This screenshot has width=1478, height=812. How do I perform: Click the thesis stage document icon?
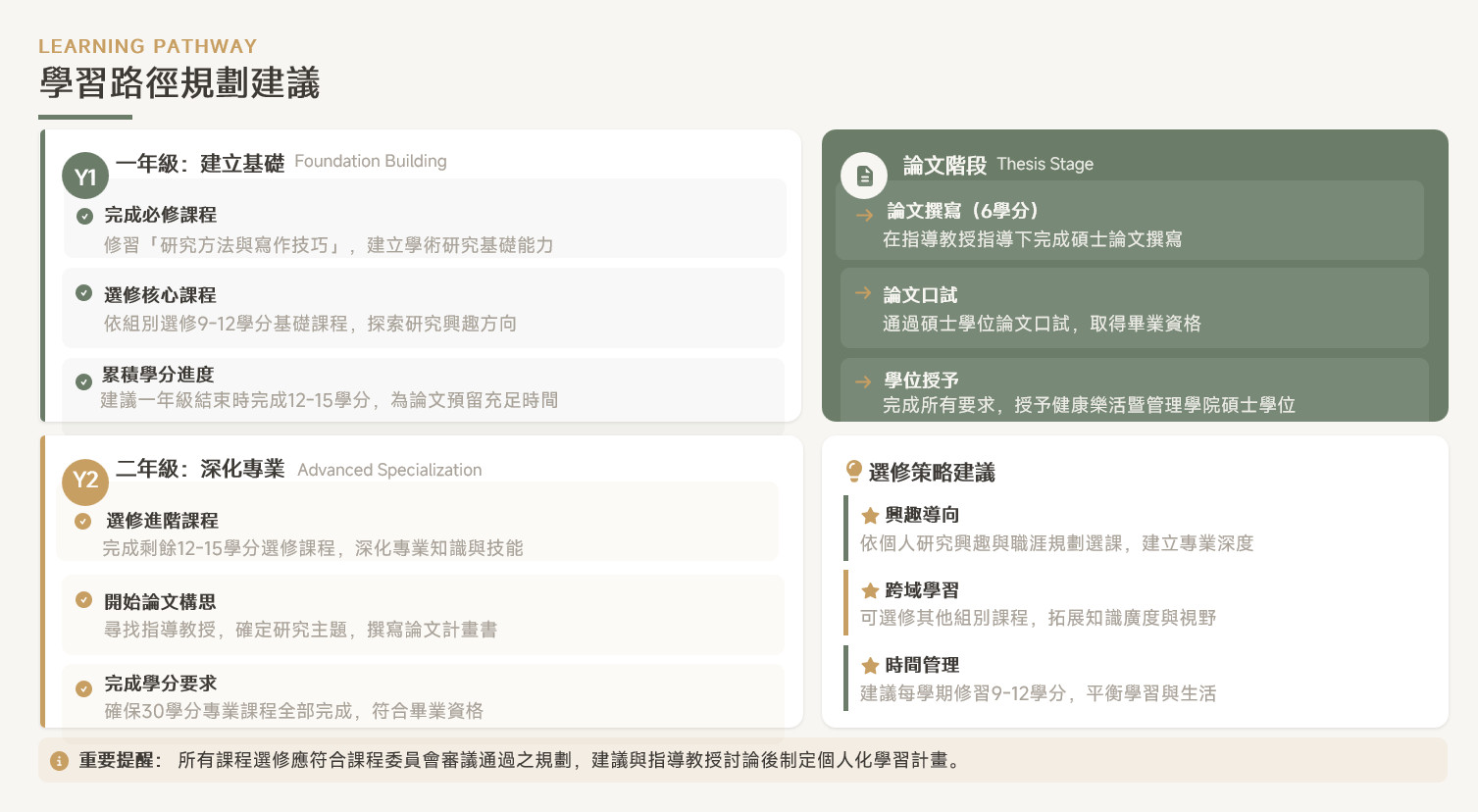tap(864, 176)
